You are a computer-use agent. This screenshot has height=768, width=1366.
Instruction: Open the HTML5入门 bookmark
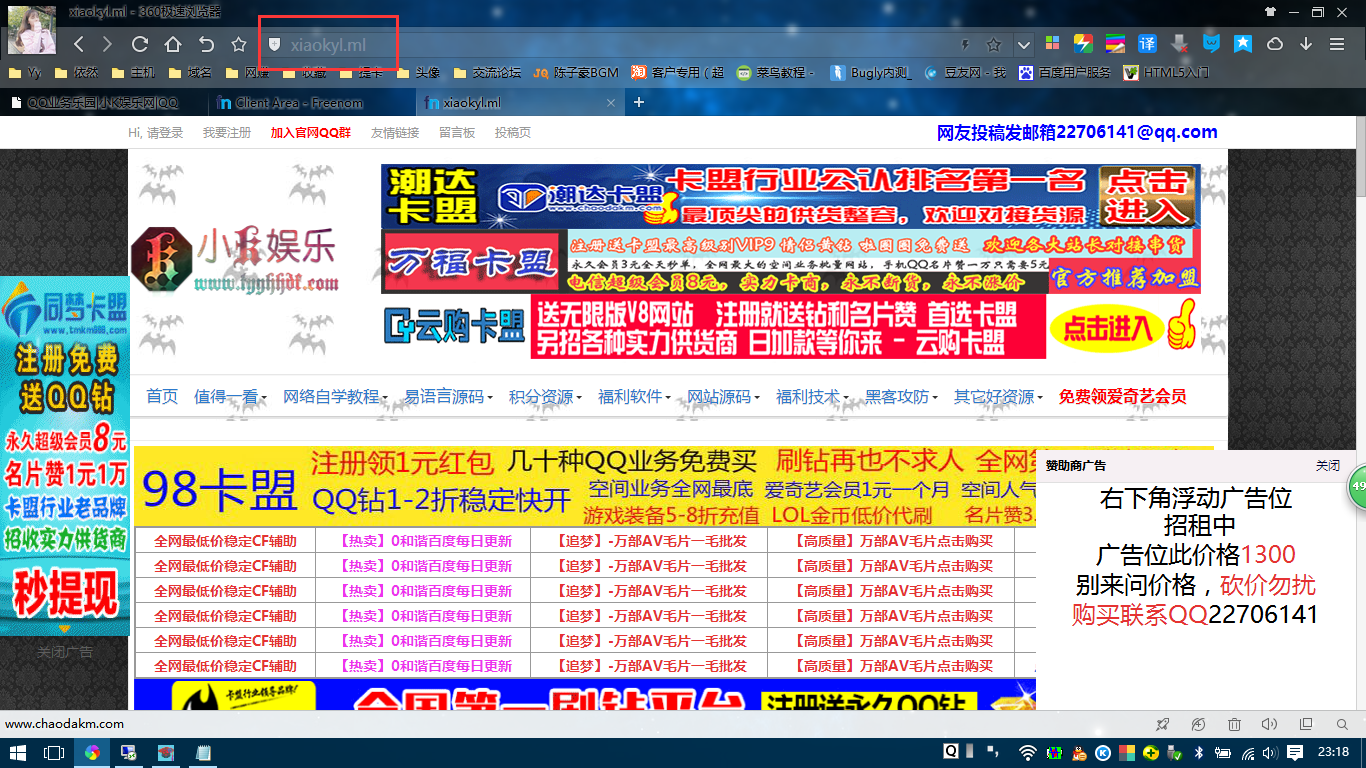pyautogui.click(x=1166, y=73)
